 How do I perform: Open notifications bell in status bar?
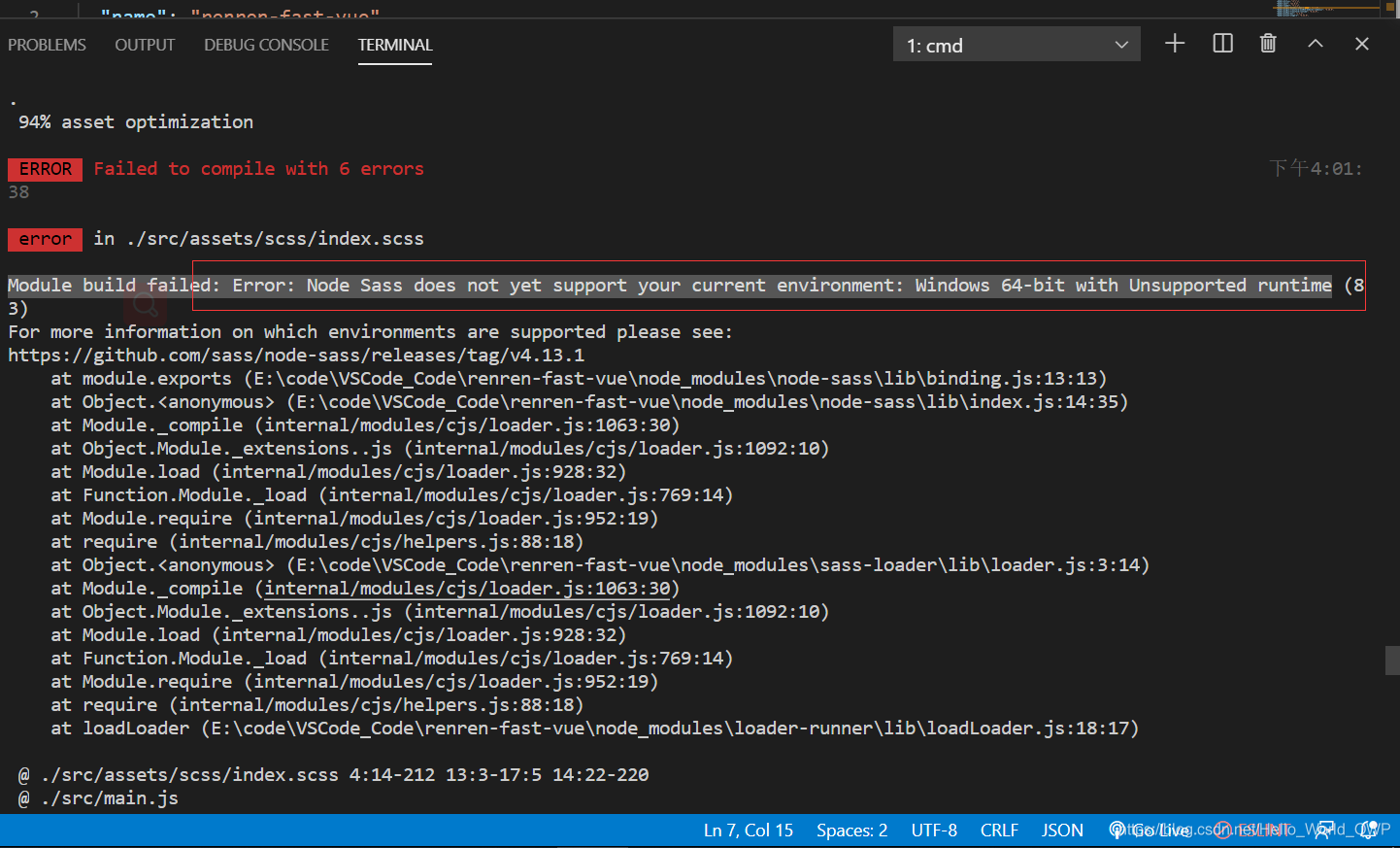pyautogui.click(x=1370, y=831)
